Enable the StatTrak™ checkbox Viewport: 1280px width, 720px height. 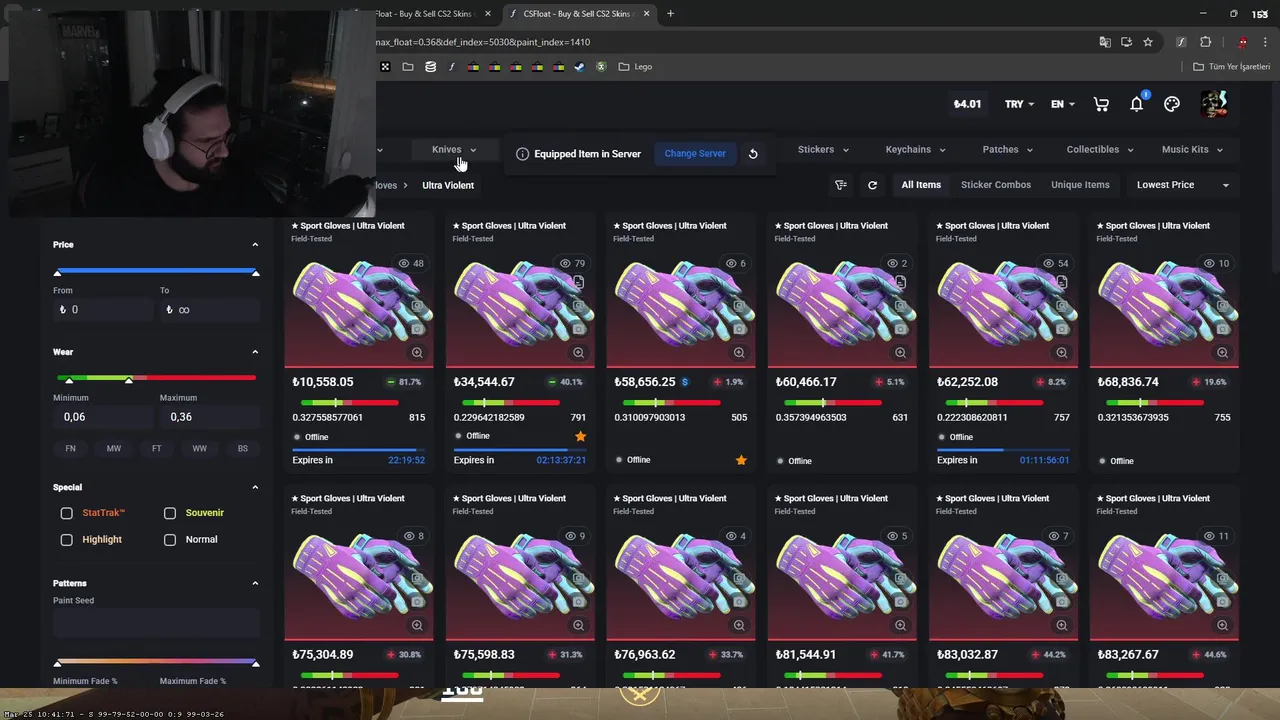pos(67,513)
